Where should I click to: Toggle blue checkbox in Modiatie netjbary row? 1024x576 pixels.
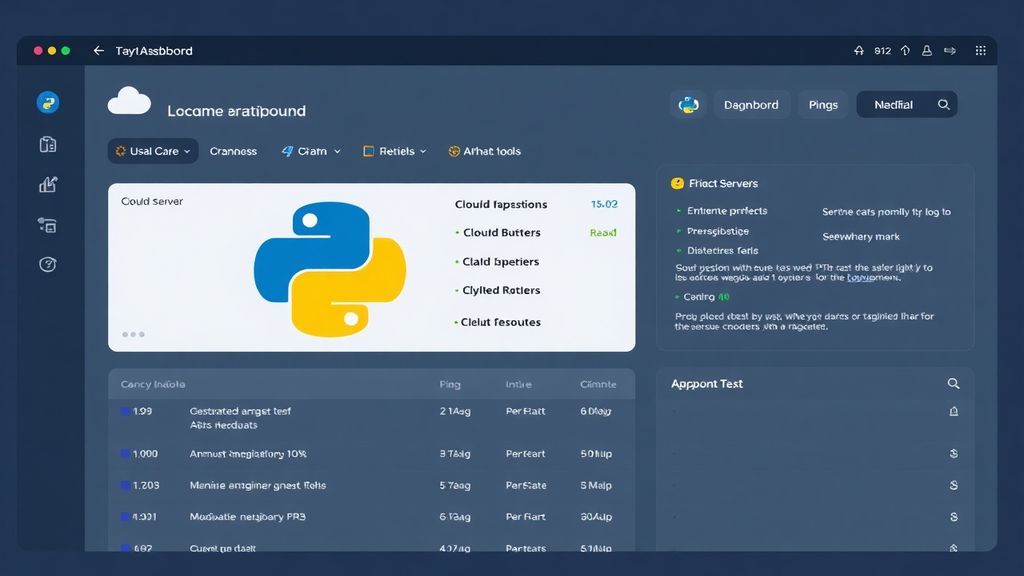tap(125, 517)
